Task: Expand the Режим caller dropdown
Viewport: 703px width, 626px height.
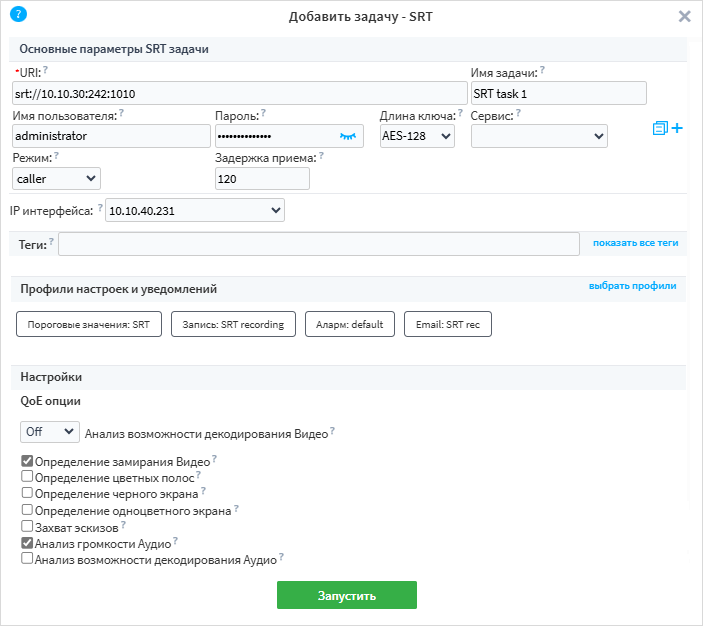Action: (x=57, y=178)
